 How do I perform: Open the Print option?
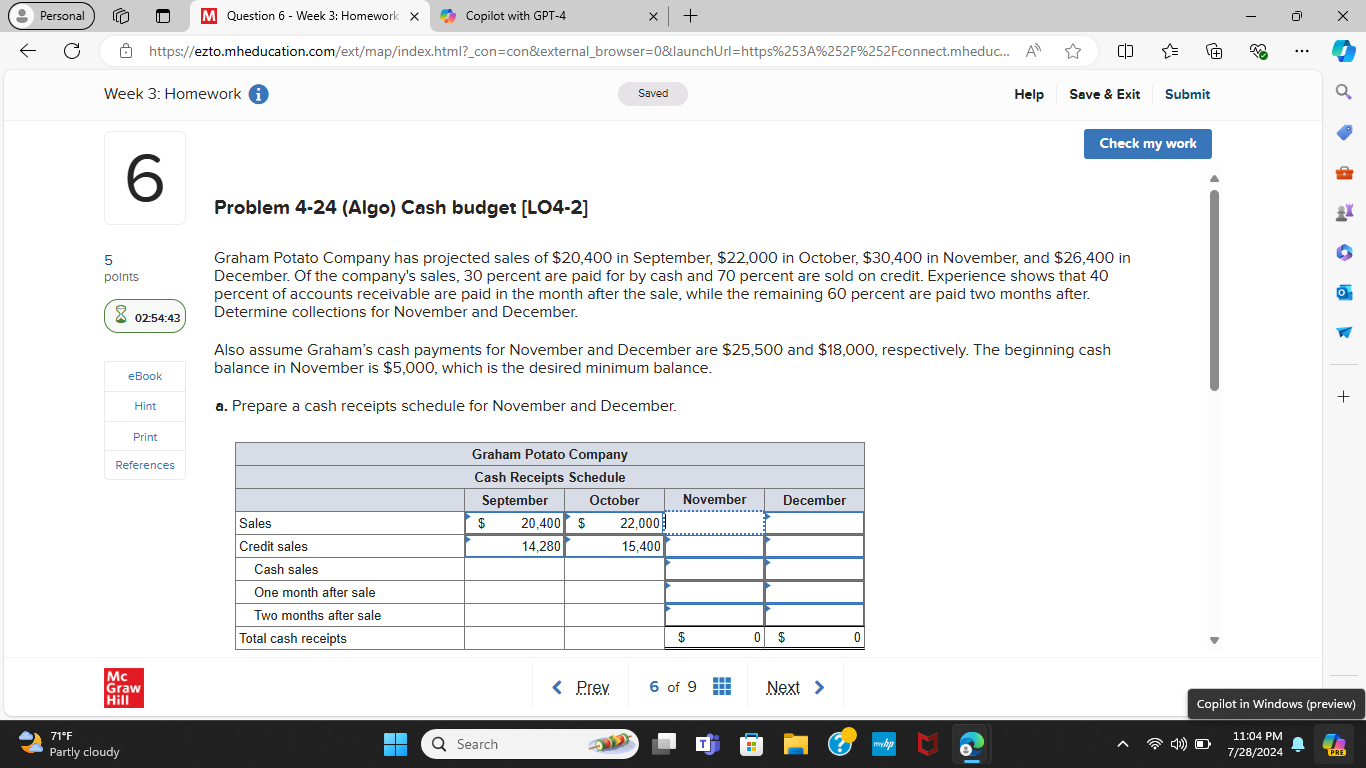coord(145,437)
